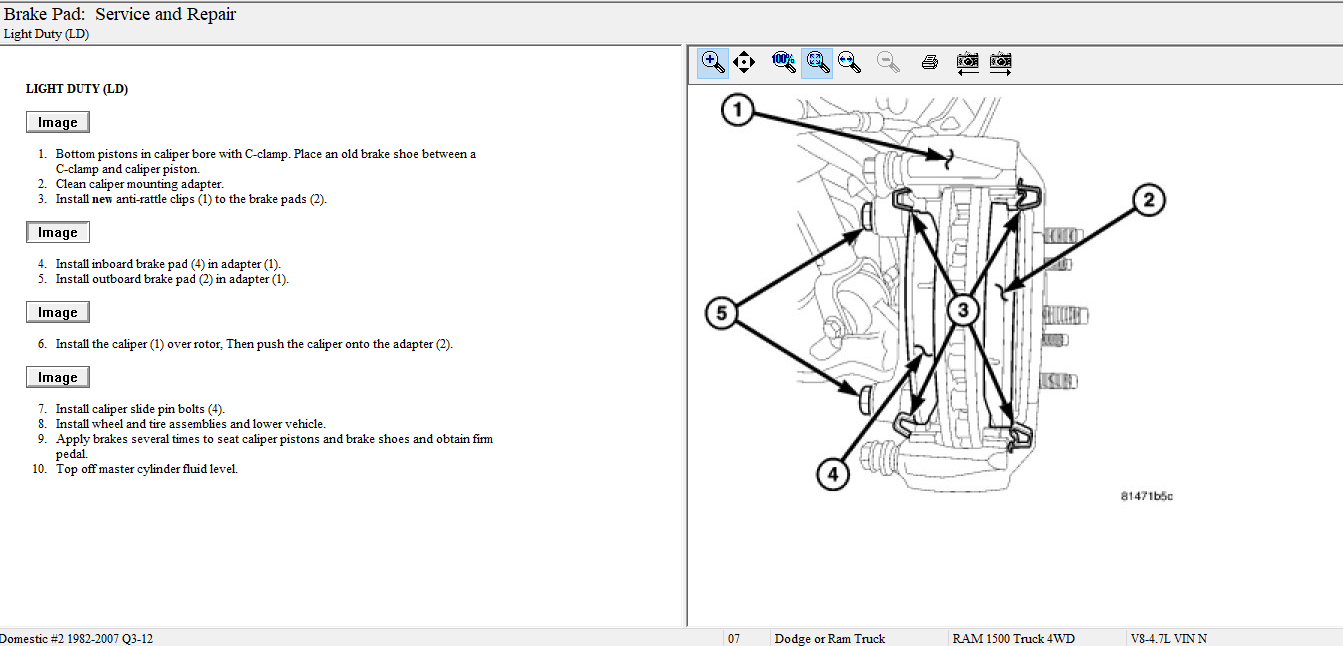Click callout number 5 in the diagram

(722, 313)
